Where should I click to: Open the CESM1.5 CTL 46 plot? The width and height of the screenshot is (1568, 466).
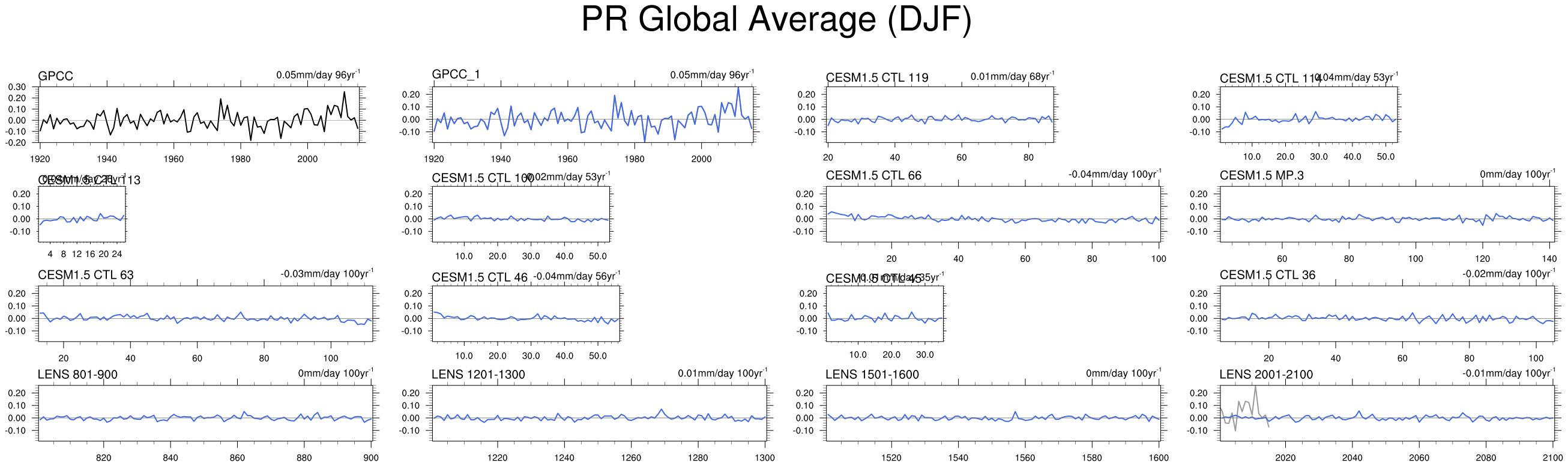tap(525, 313)
